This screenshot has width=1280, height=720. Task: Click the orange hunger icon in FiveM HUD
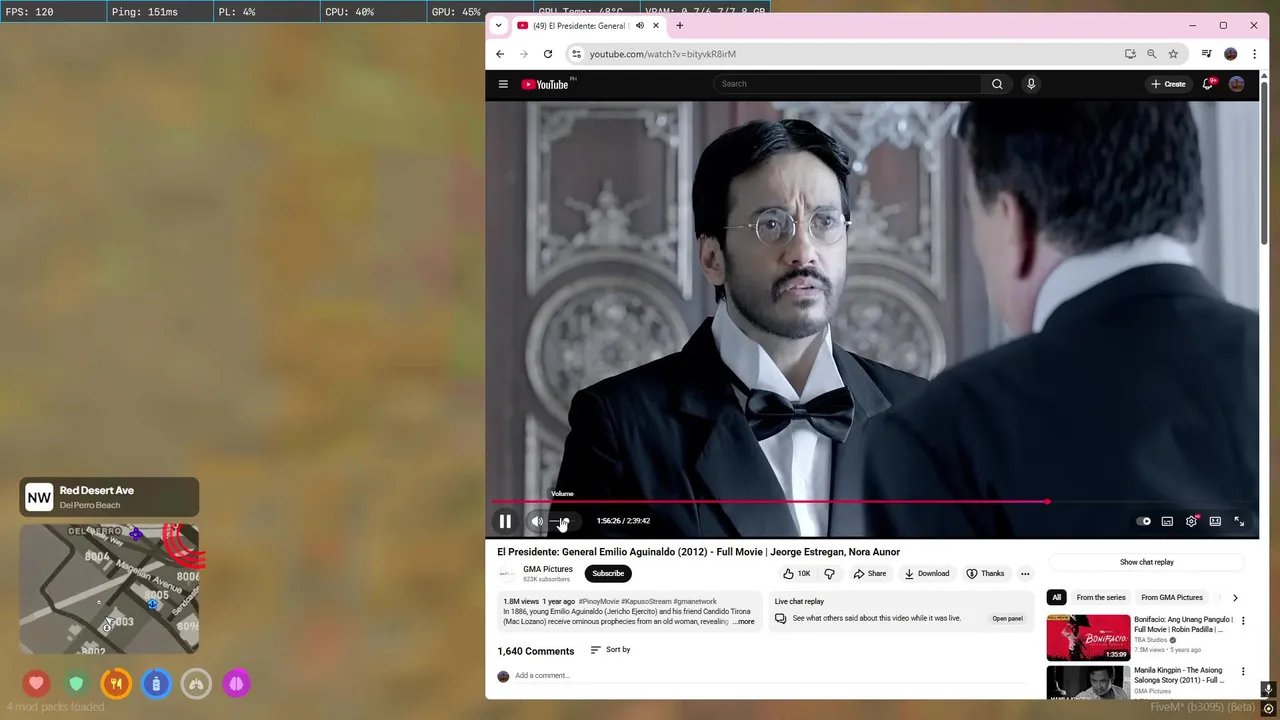(x=116, y=684)
